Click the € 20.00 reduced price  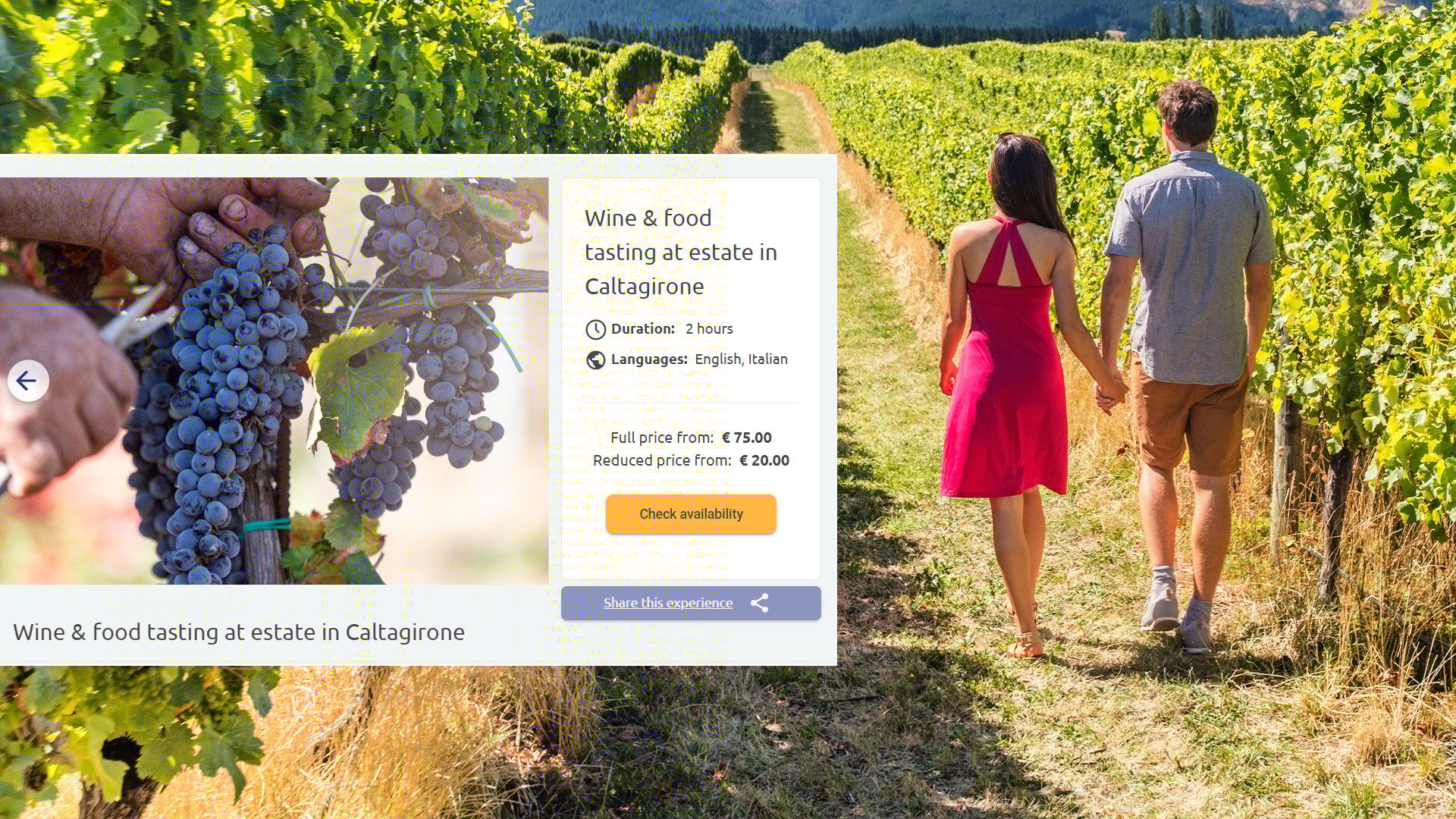[x=764, y=460]
